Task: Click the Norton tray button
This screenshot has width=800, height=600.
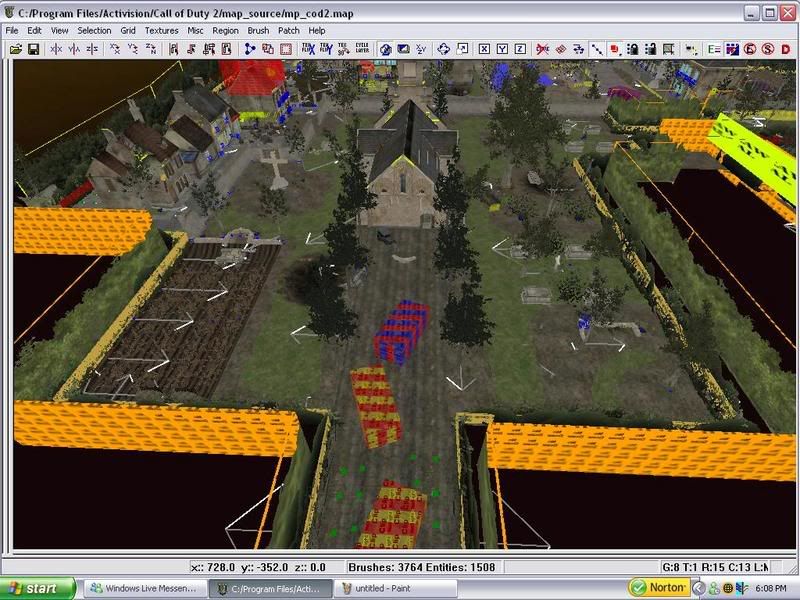Action: point(659,588)
